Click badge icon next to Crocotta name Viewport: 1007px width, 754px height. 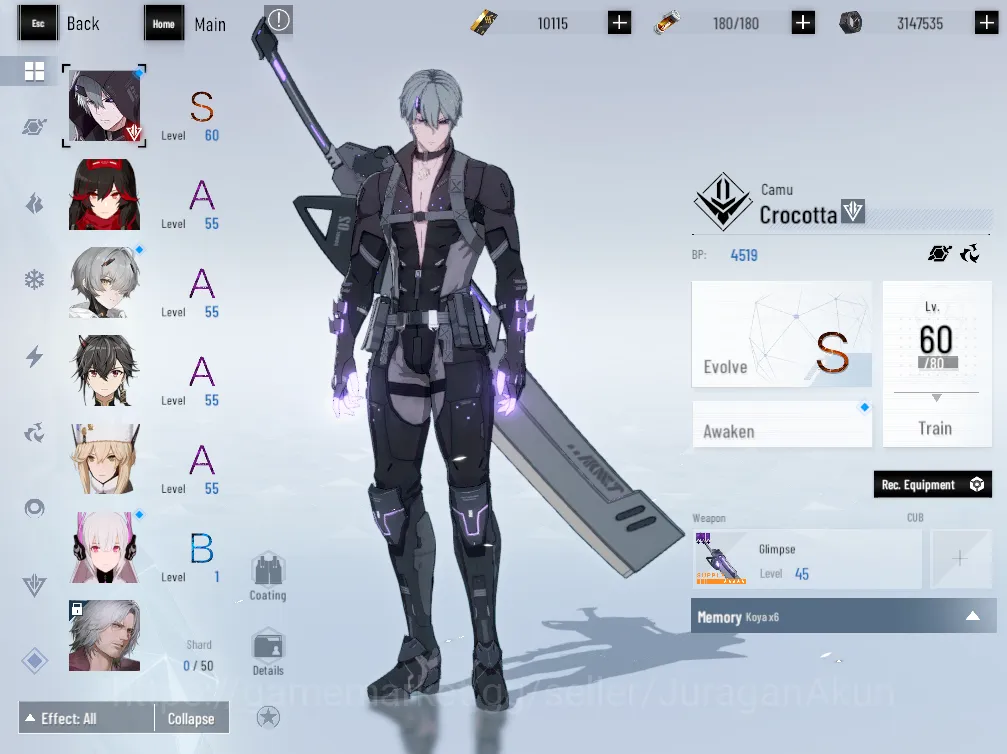853,211
